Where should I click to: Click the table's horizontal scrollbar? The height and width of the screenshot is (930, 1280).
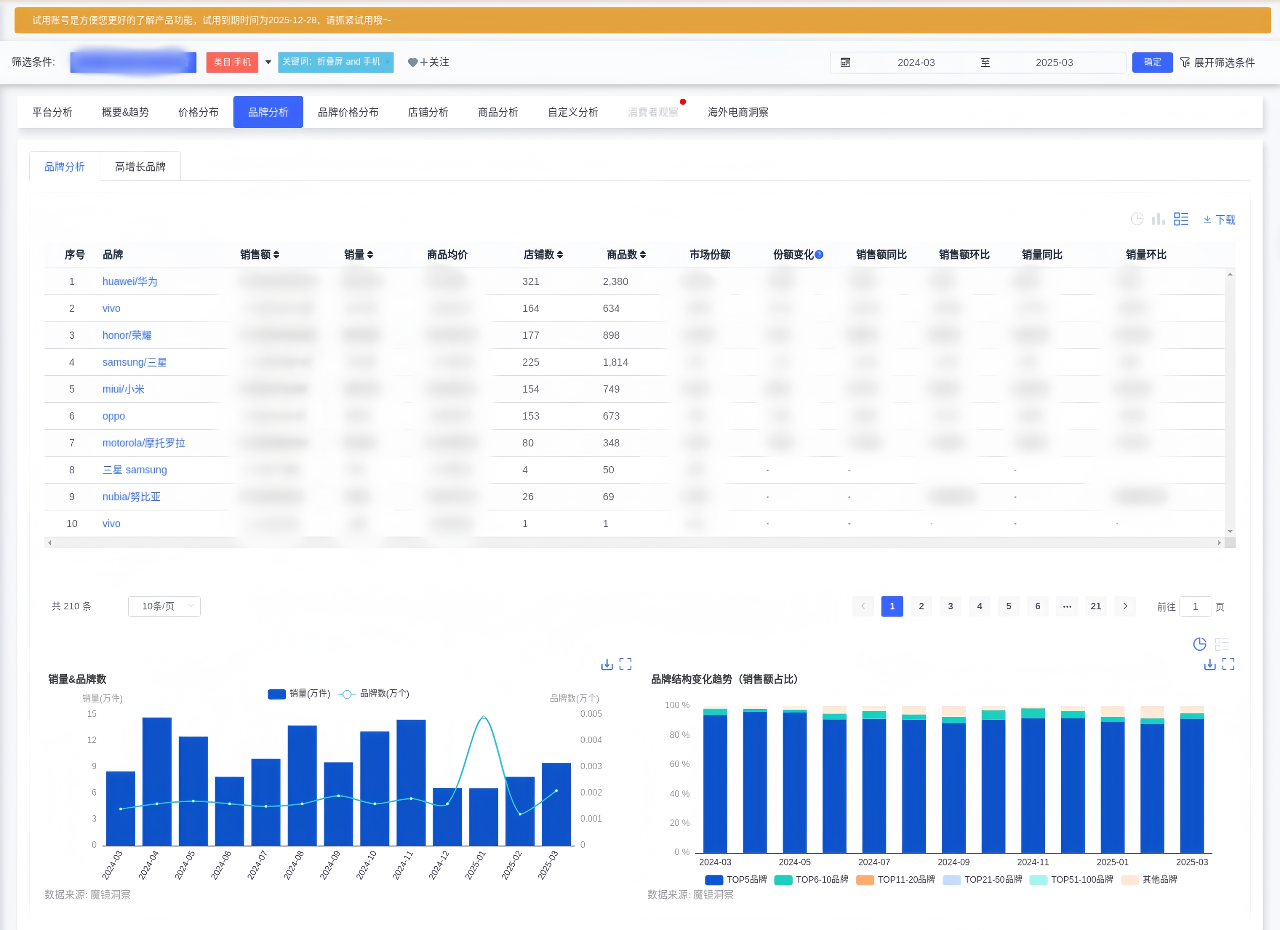coord(634,543)
